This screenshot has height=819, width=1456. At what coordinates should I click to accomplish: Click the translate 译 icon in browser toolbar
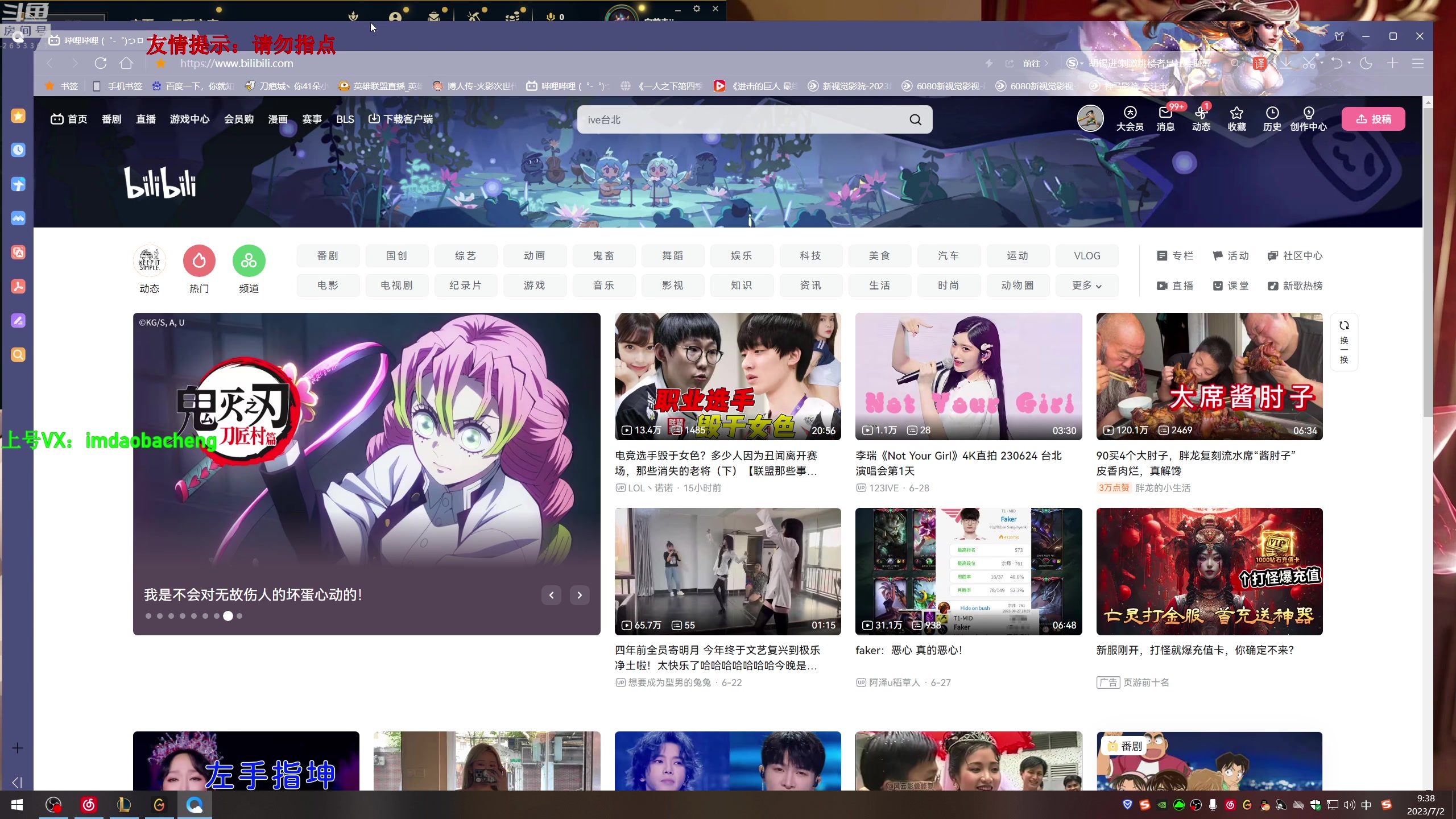click(1259, 63)
